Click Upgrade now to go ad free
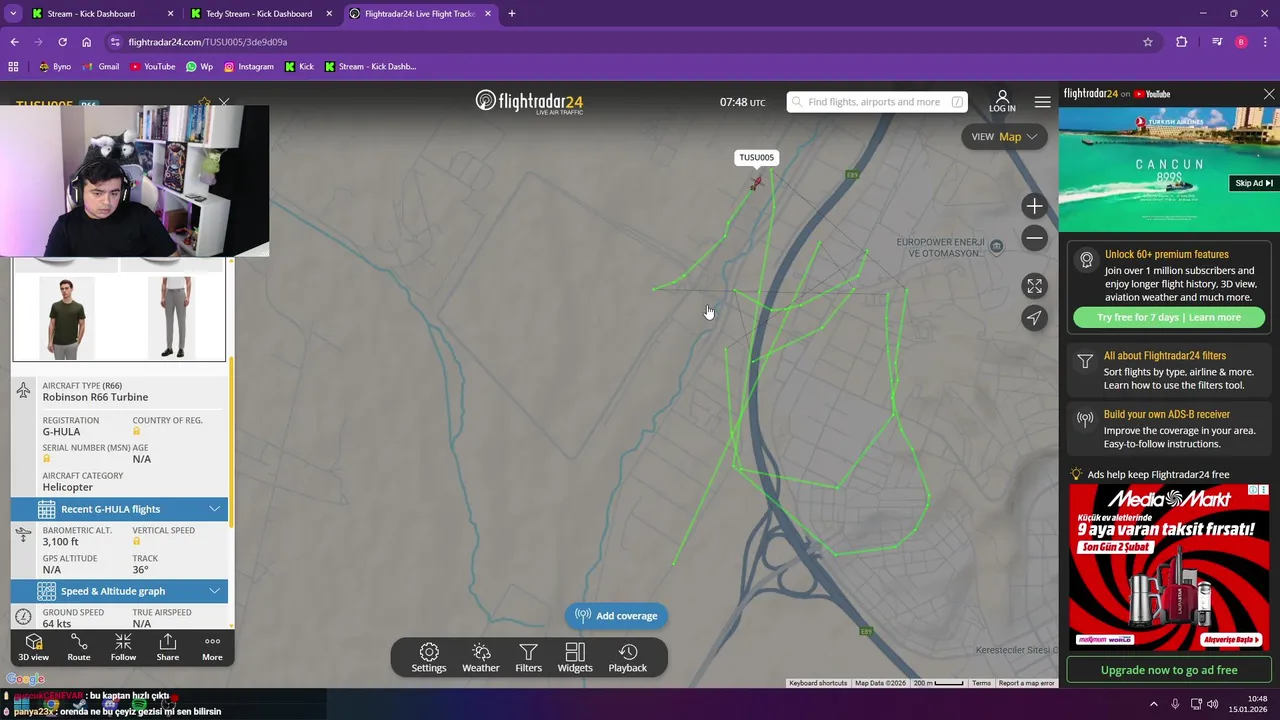 coord(1169,670)
